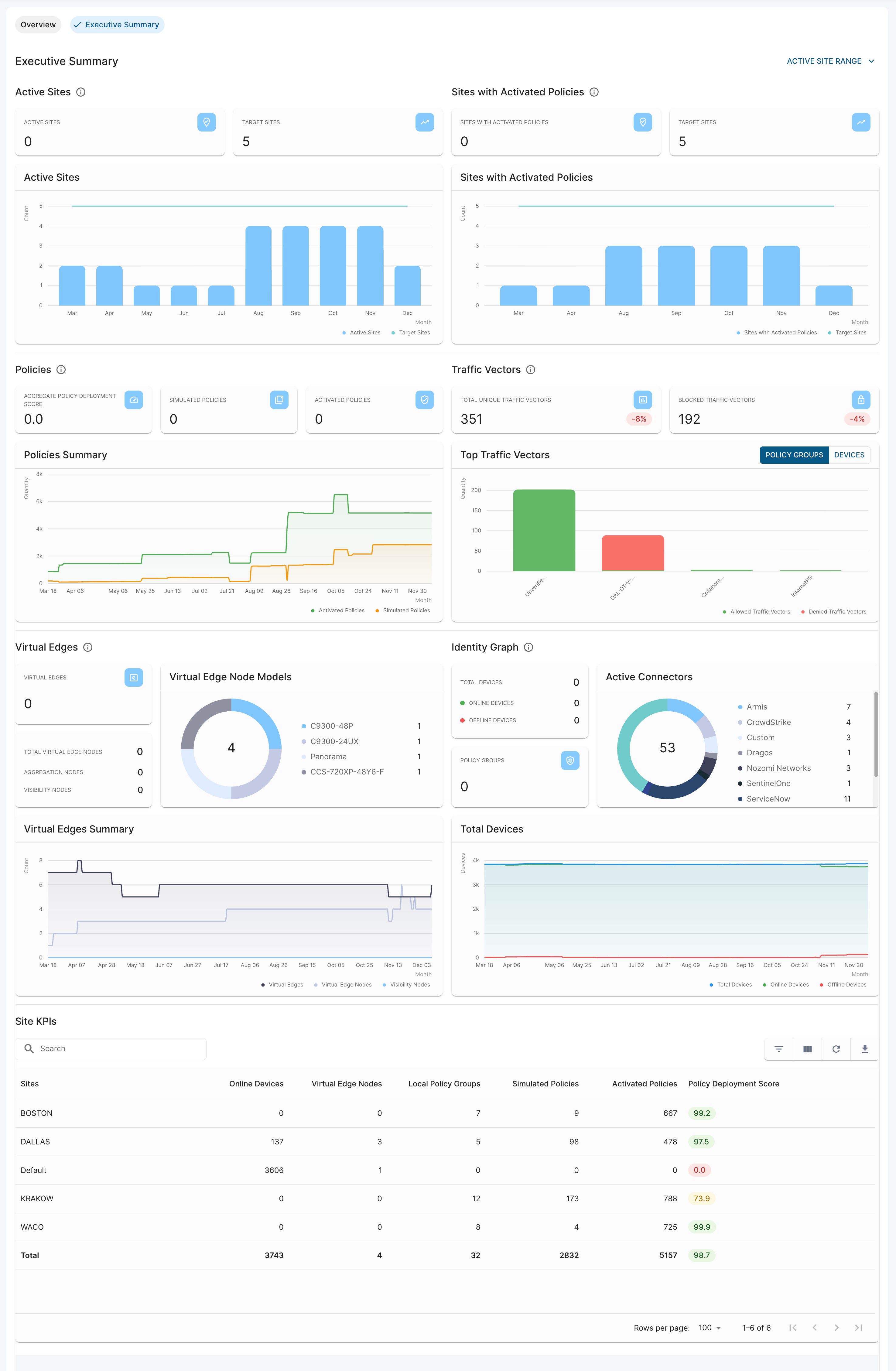Select the Policy Groups button
The width and height of the screenshot is (896, 1371).
pos(793,455)
